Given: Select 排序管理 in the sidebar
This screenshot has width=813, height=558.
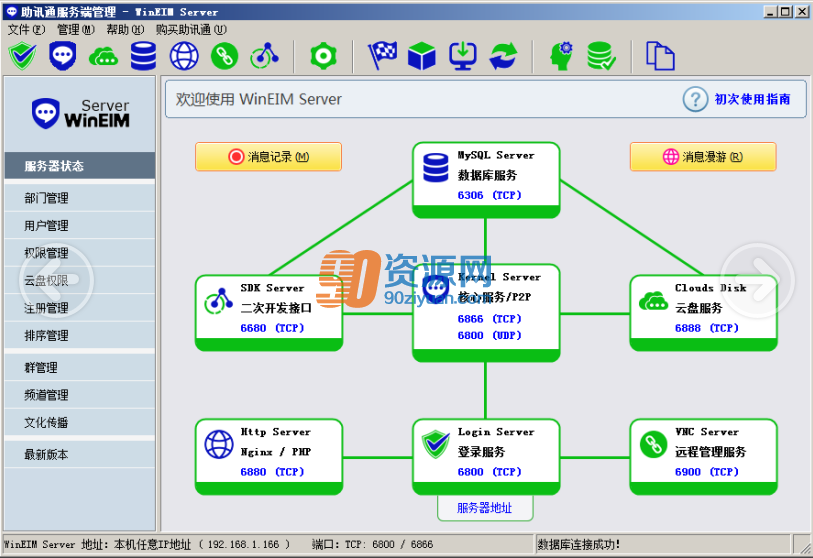Looking at the screenshot, I should (x=80, y=335).
